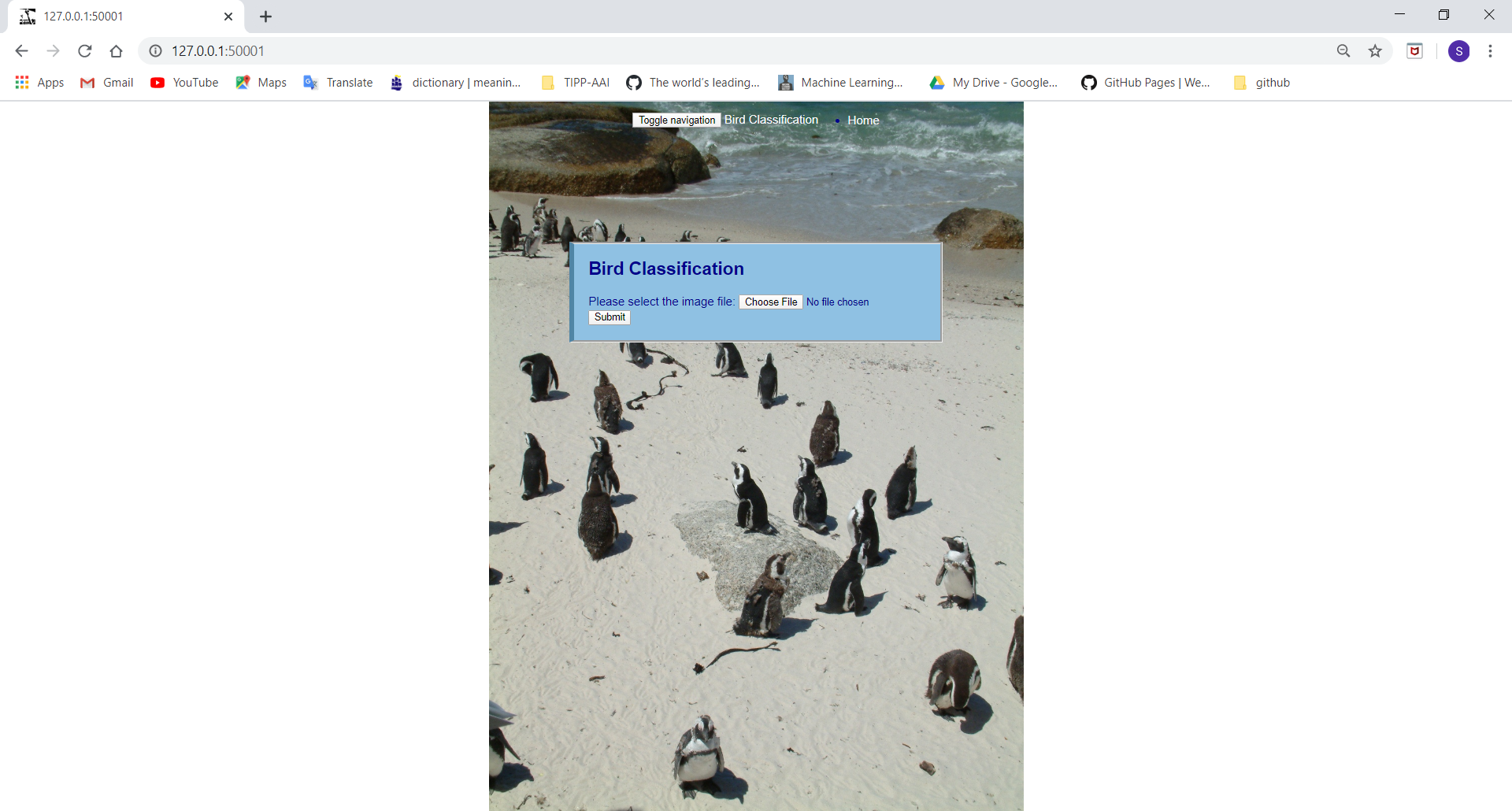Bookmark this page with the star icon
The image size is (1512, 811).
click(x=1375, y=51)
